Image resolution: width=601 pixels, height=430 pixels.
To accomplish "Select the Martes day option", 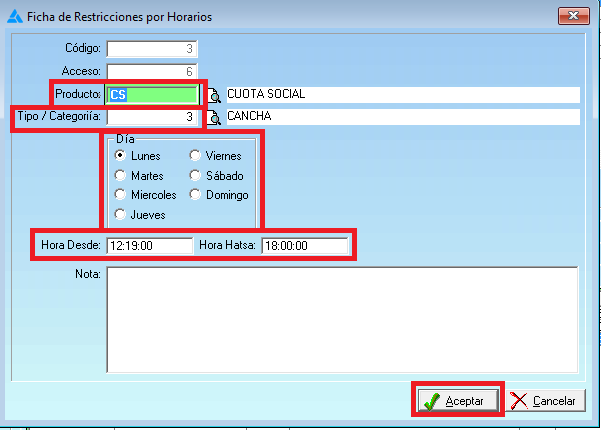I will tap(120, 176).
